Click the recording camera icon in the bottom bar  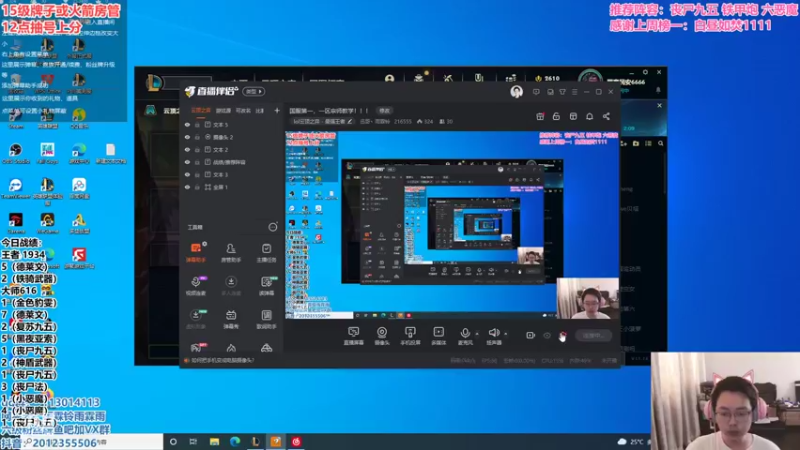pyautogui.click(x=531, y=335)
